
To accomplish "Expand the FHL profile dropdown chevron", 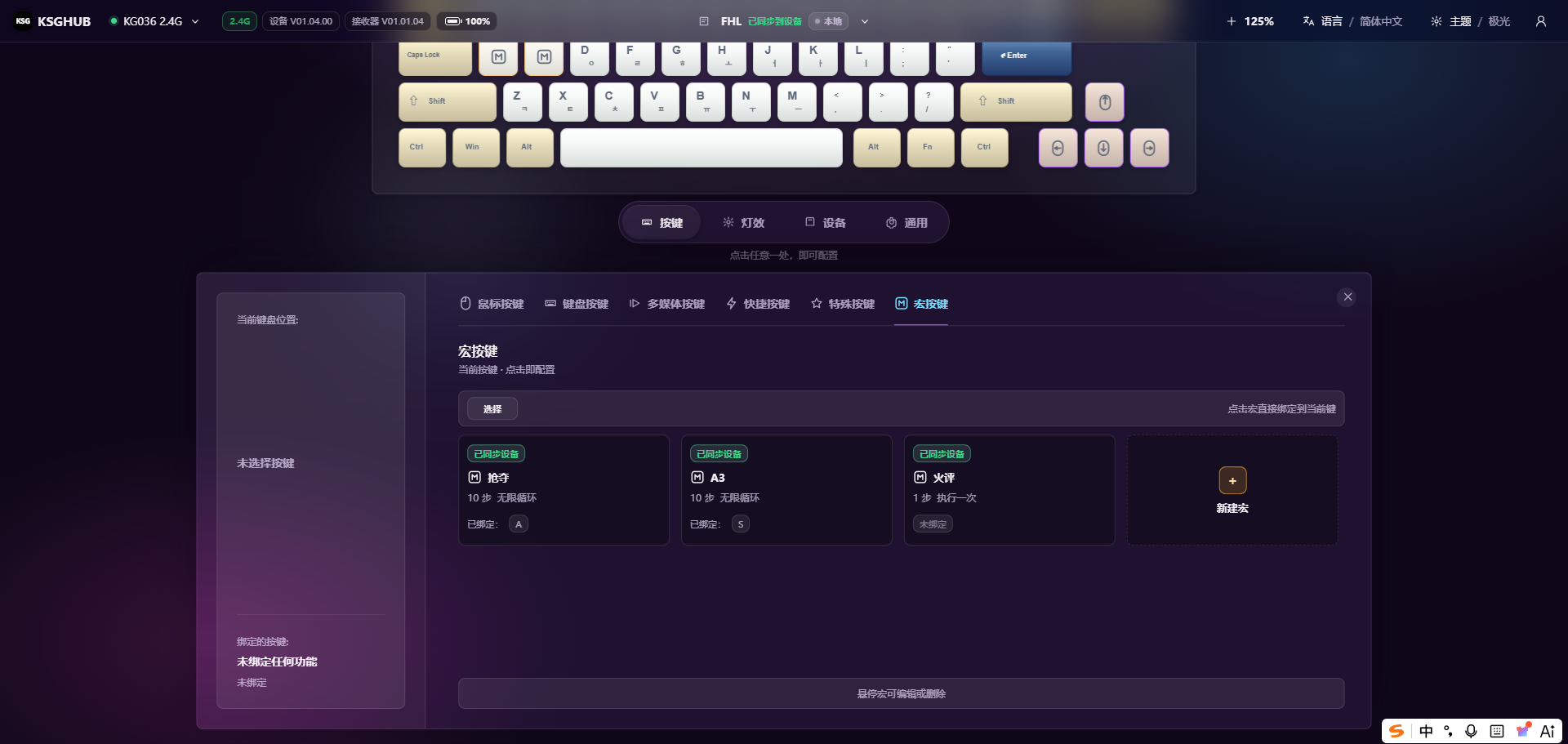I will tap(865, 21).
